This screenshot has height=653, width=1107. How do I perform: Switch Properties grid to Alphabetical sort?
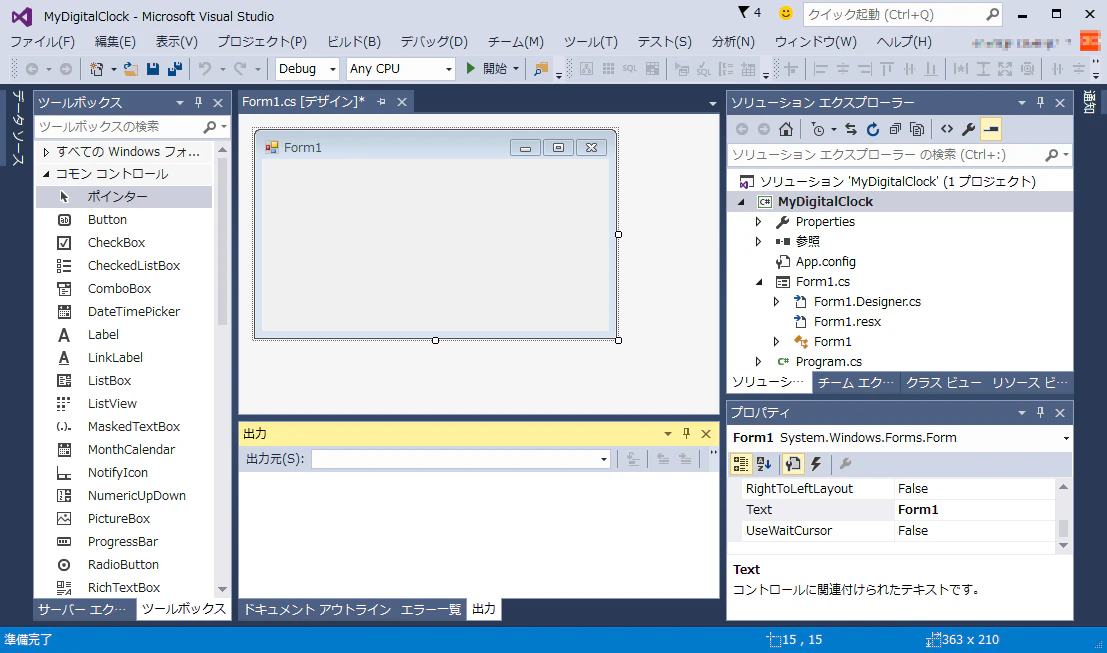764,464
